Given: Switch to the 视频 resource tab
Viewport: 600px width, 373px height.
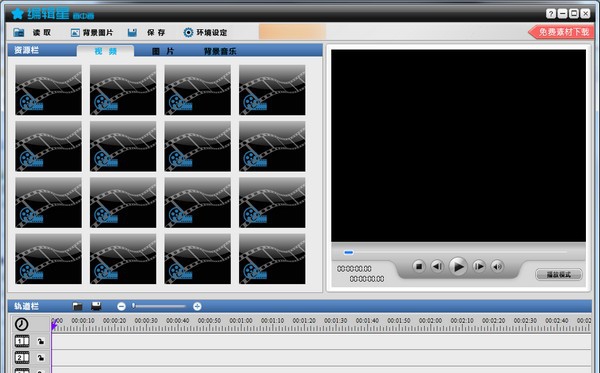Looking at the screenshot, I should [106, 51].
